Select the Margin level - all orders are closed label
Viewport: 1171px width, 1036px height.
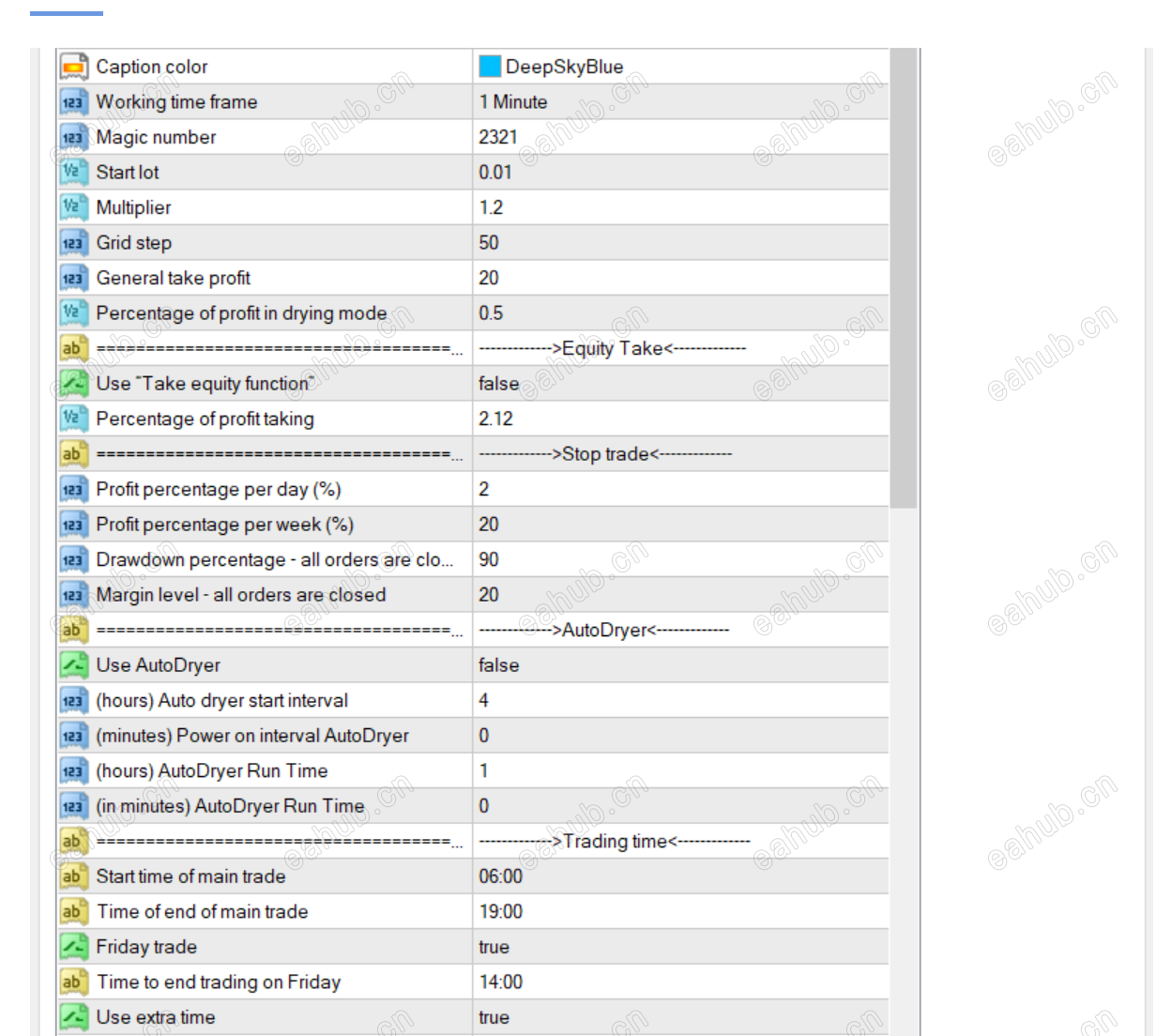coord(241,594)
